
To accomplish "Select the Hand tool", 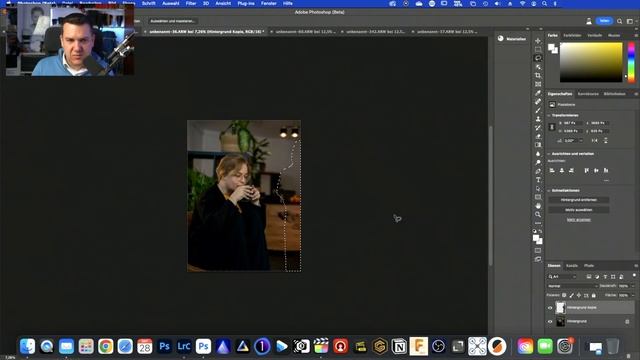I will [x=538, y=206].
